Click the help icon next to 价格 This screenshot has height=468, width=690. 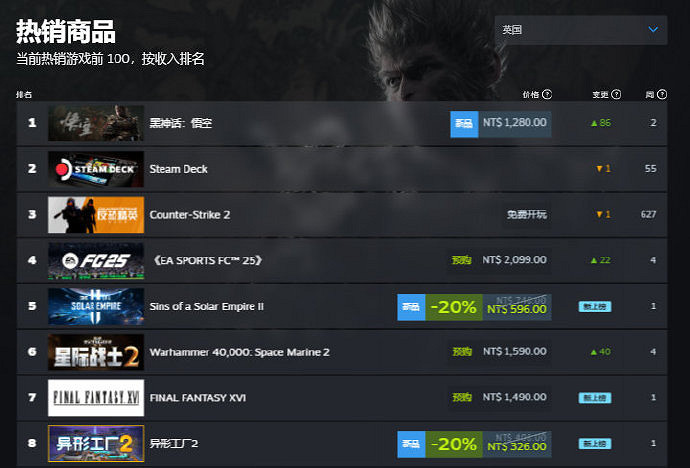[x=547, y=94]
